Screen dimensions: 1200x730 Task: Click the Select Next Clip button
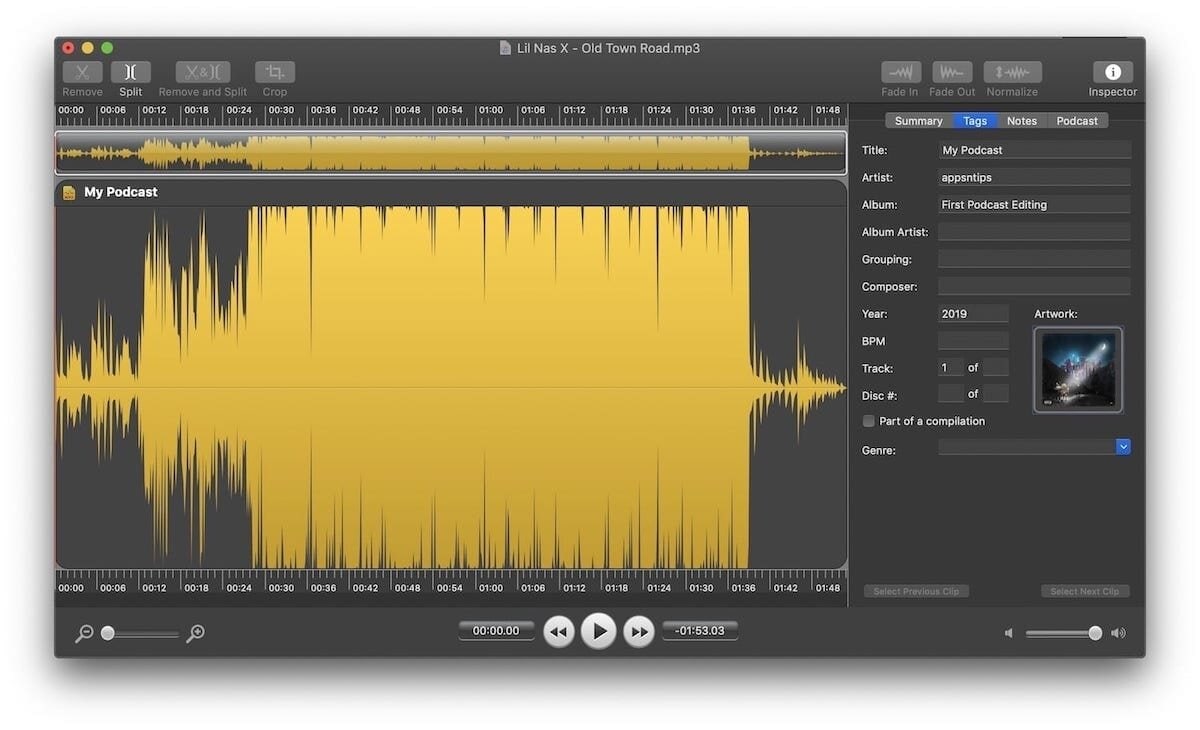(x=1085, y=591)
